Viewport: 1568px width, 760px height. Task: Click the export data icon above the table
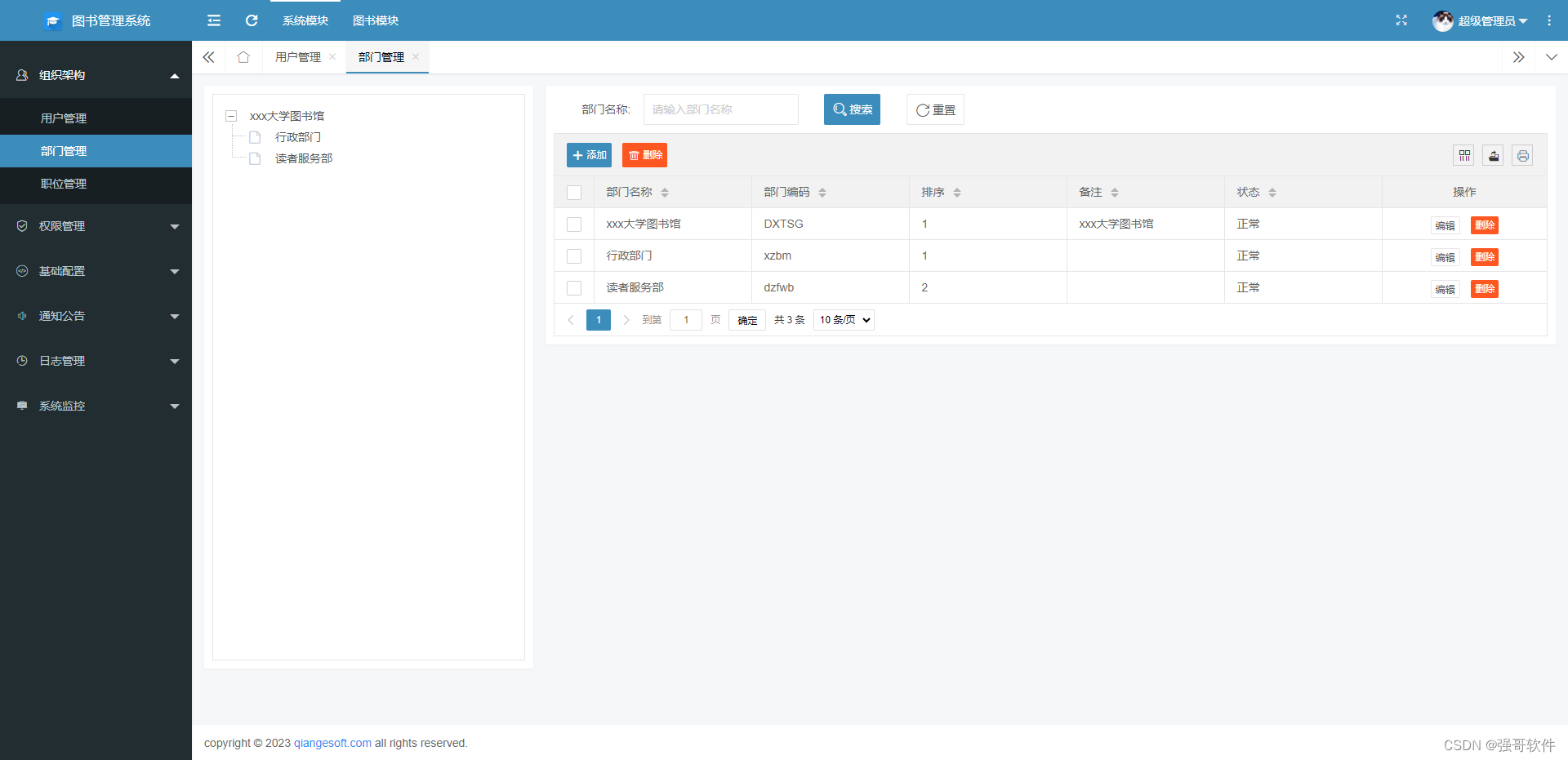coord(1493,155)
